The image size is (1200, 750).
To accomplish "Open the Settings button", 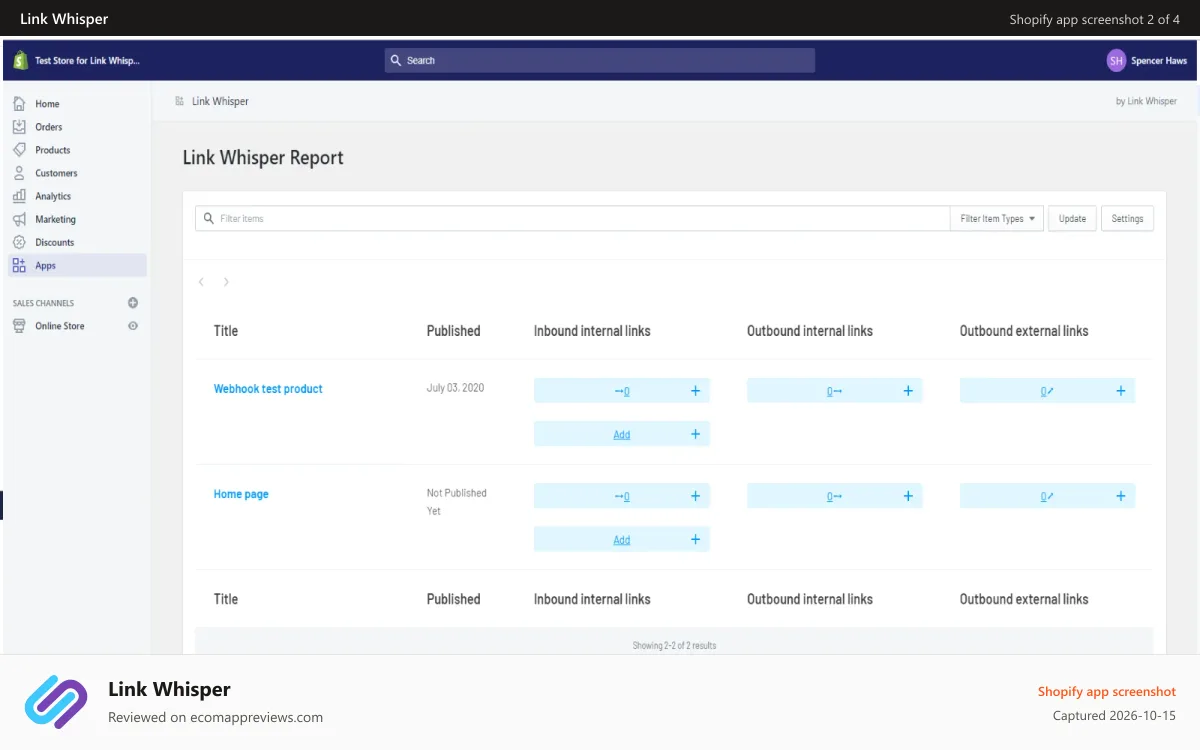I will (x=1127, y=218).
